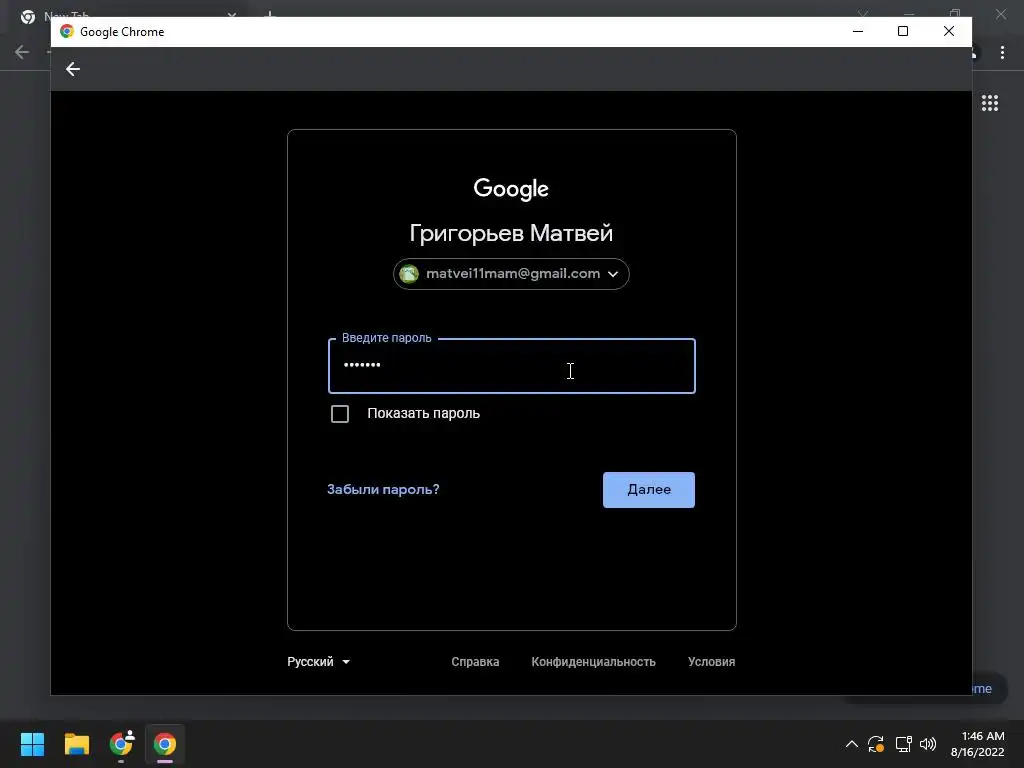The width and height of the screenshot is (1024, 768).
Task: Expand the account switcher chevron
Action: (613, 274)
